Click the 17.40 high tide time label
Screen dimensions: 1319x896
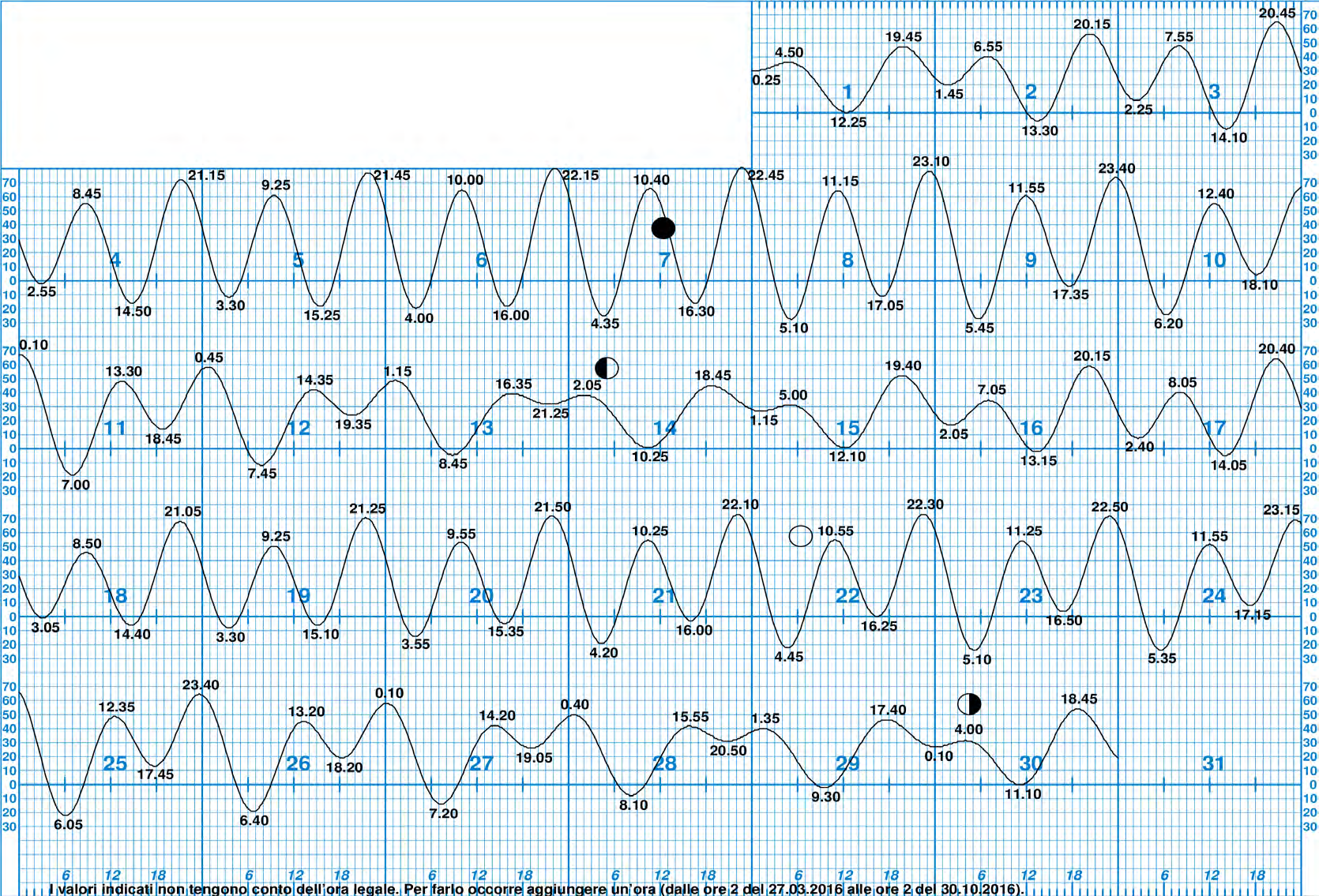point(889,710)
